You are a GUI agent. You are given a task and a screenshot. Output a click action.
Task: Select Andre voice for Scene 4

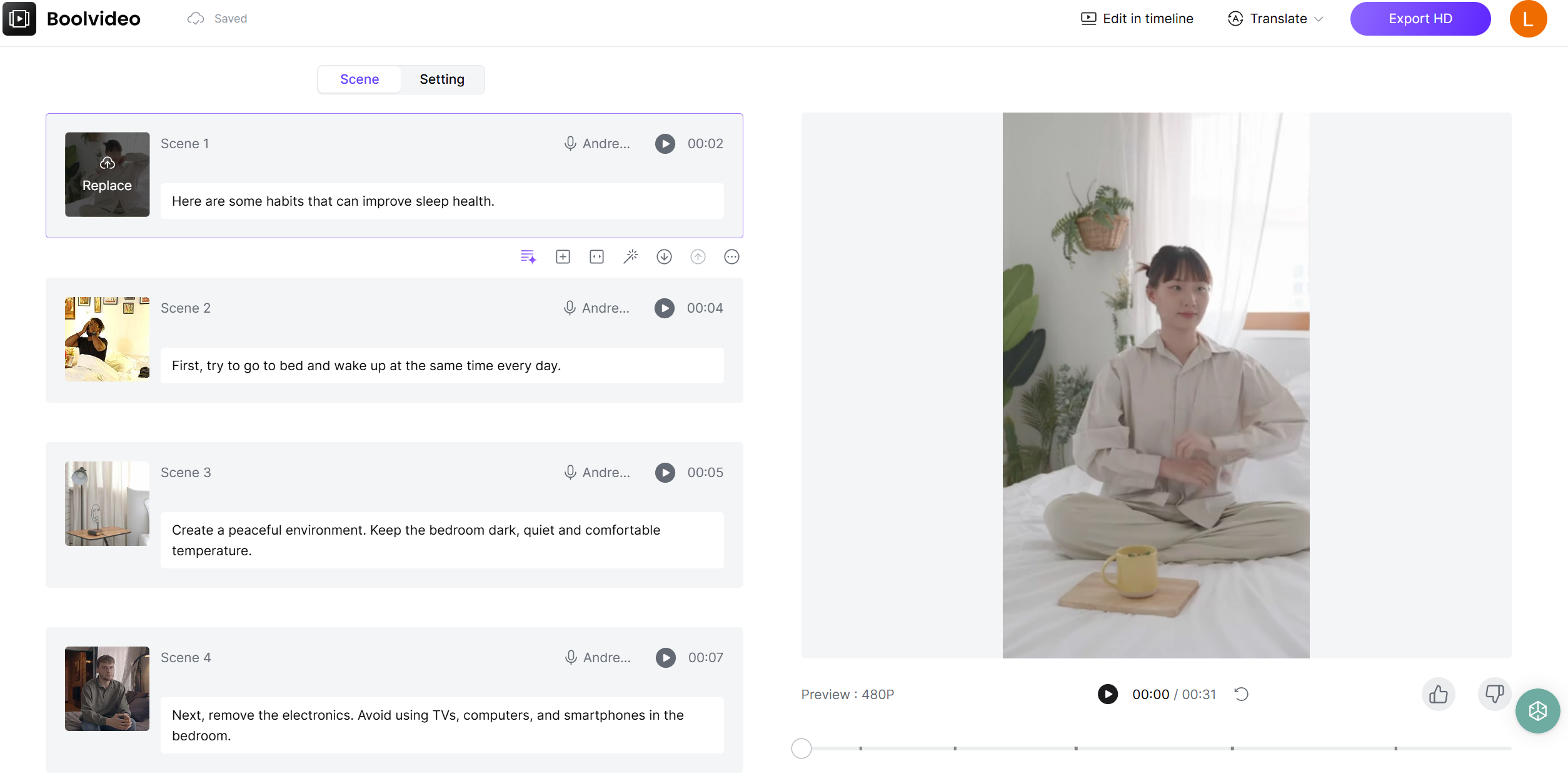pyautogui.click(x=598, y=658)
